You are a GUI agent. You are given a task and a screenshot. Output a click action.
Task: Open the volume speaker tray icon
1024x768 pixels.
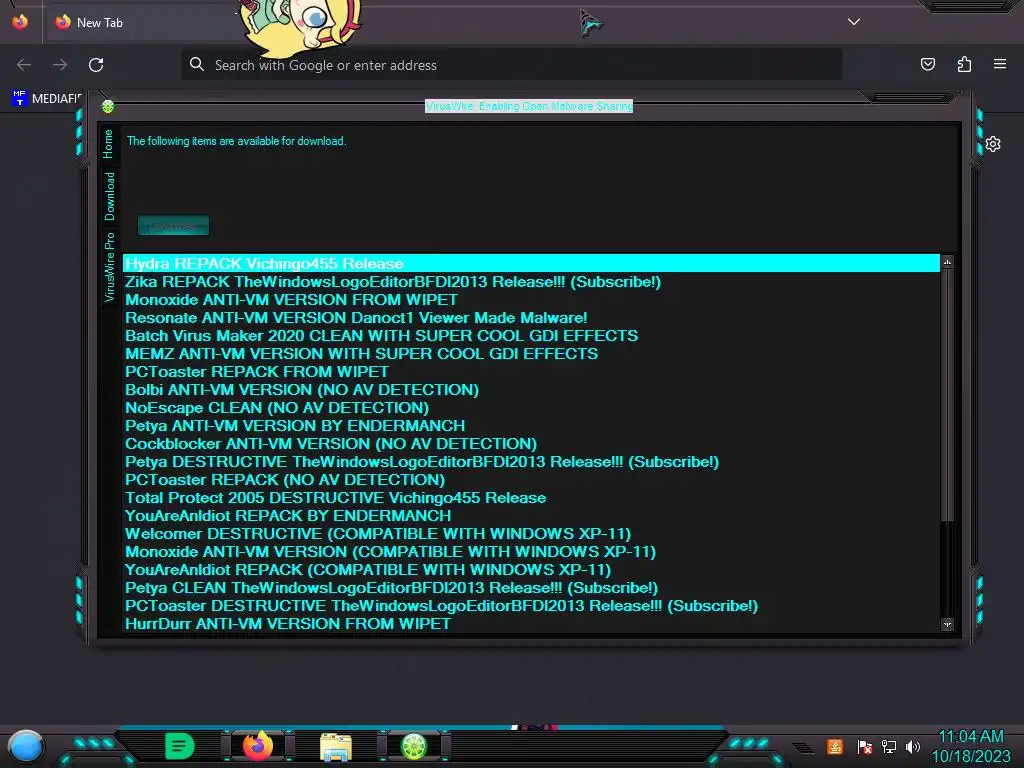point(913,746)
